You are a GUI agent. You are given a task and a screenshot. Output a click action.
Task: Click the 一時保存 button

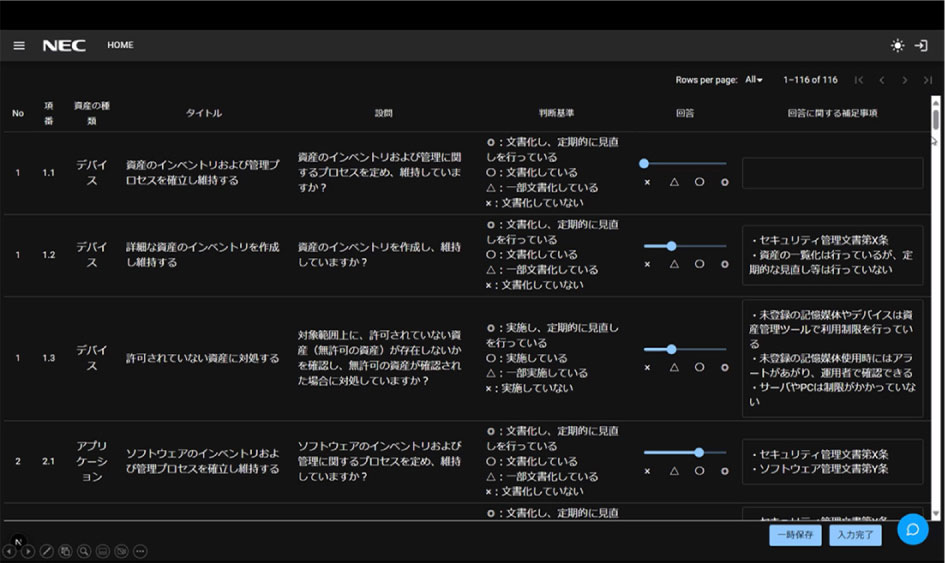[x=795, y=536]
